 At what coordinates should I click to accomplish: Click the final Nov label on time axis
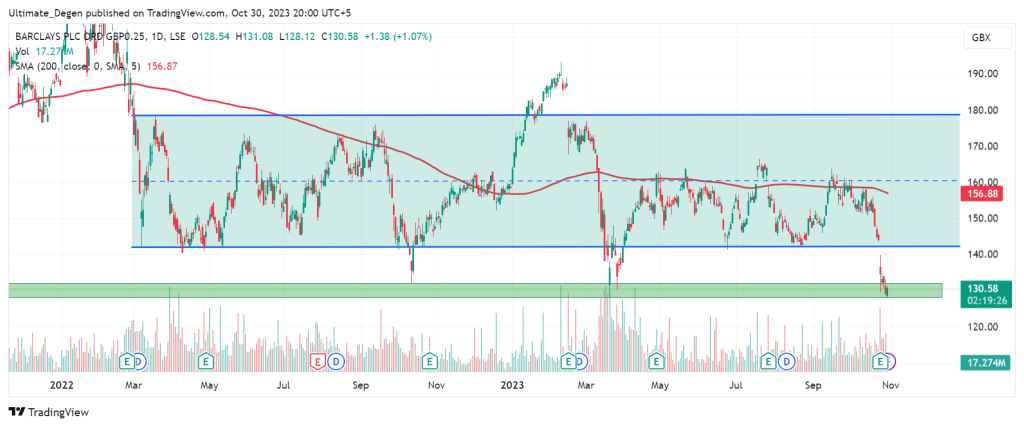click(891, 385)
